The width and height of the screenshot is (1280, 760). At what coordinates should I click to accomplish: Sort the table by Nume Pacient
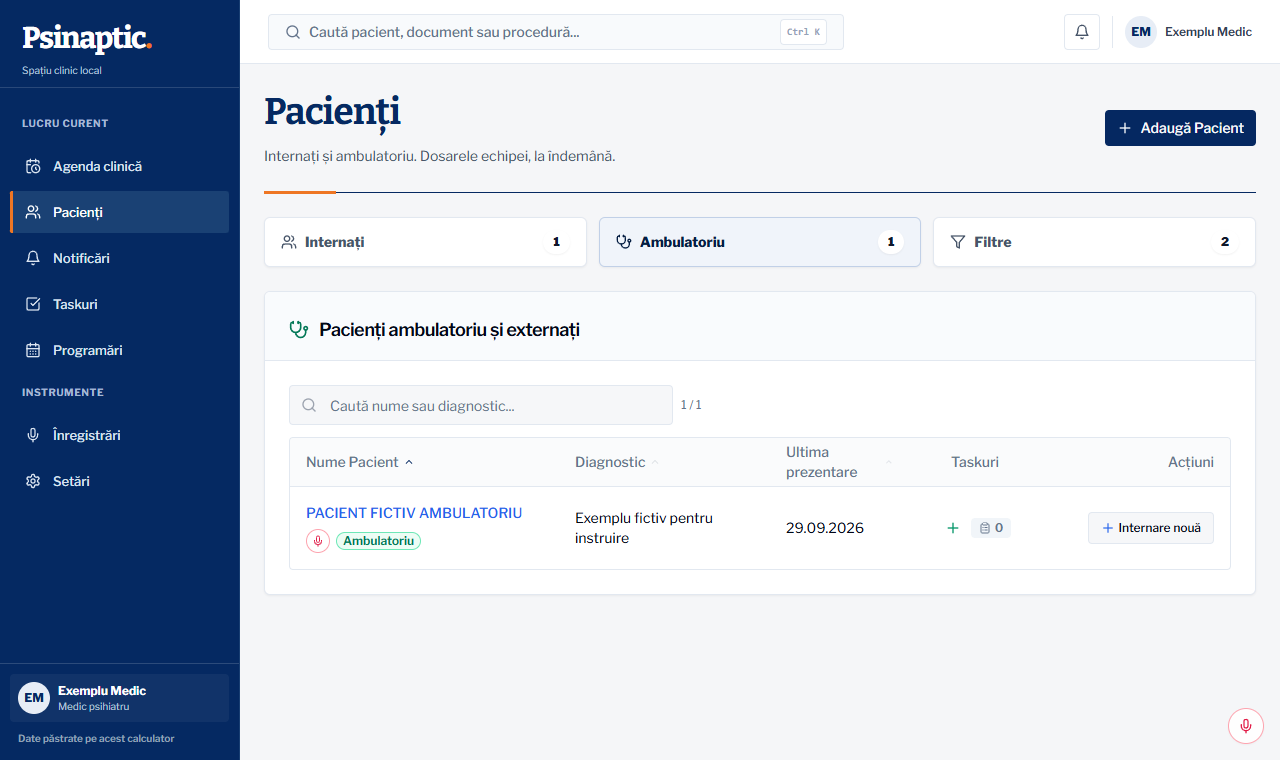click(360, 462)
